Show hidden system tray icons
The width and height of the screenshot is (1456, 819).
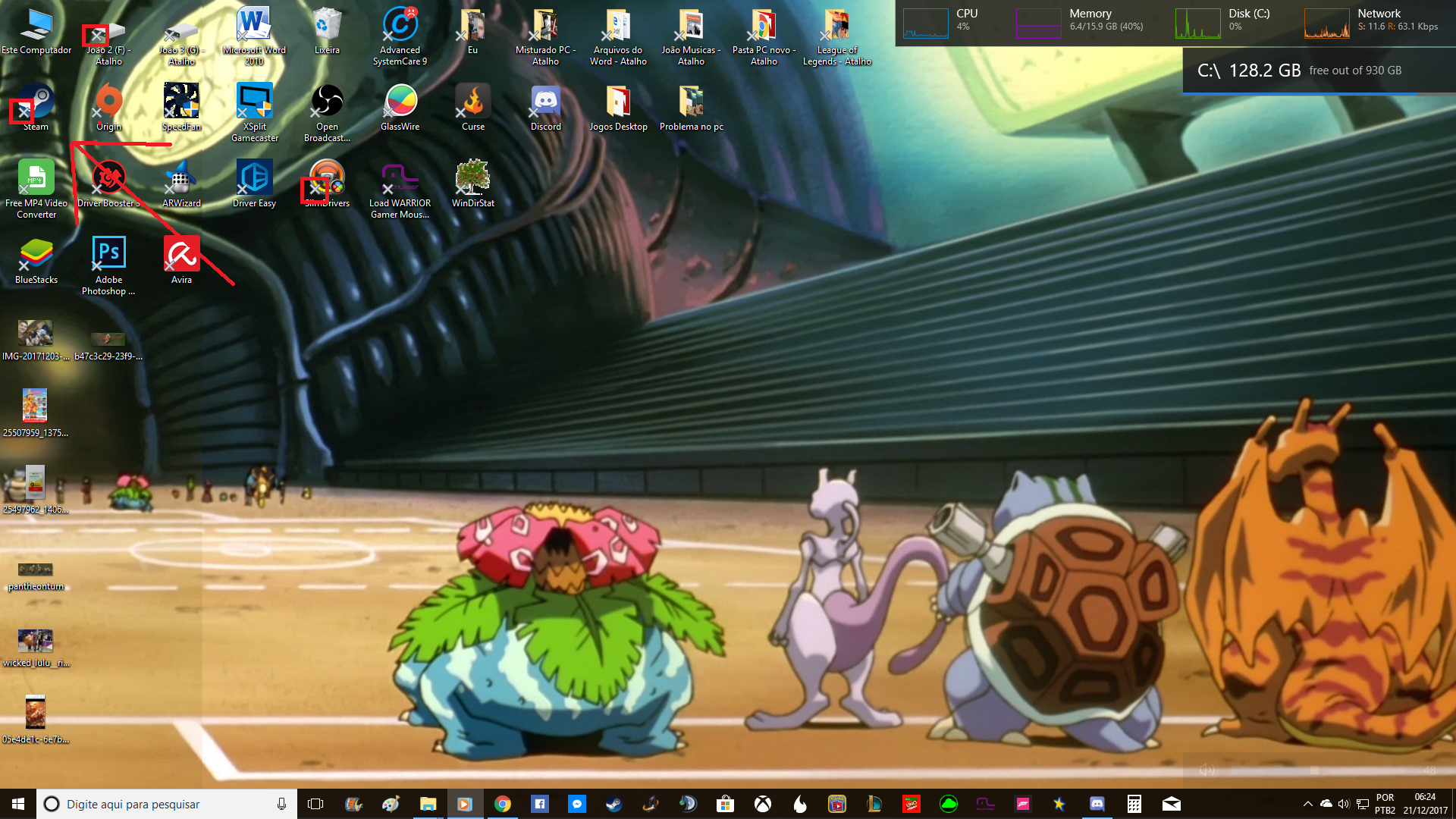pyautogui.click(x=1307, y=804)
